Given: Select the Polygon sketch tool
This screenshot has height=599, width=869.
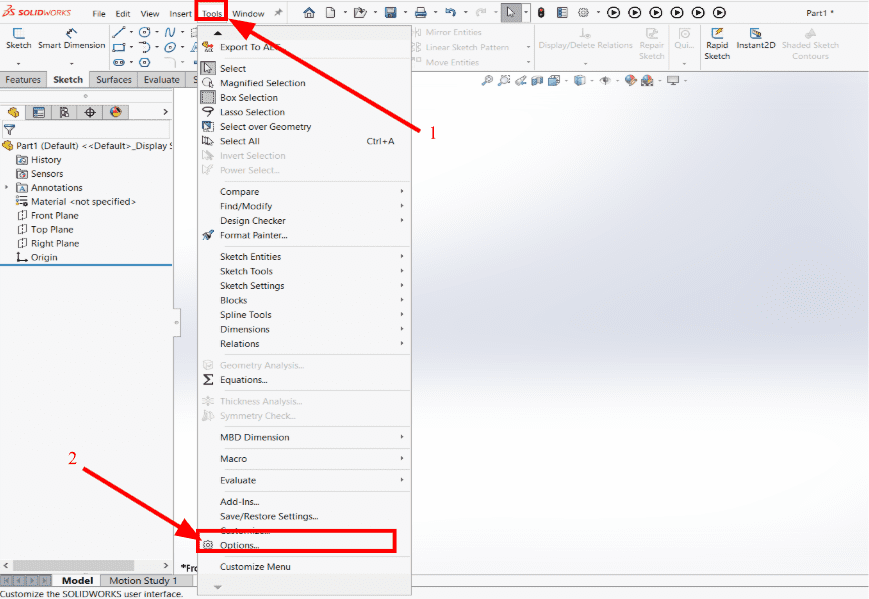Looking at the screenshot, I should [x=145, y=62].
